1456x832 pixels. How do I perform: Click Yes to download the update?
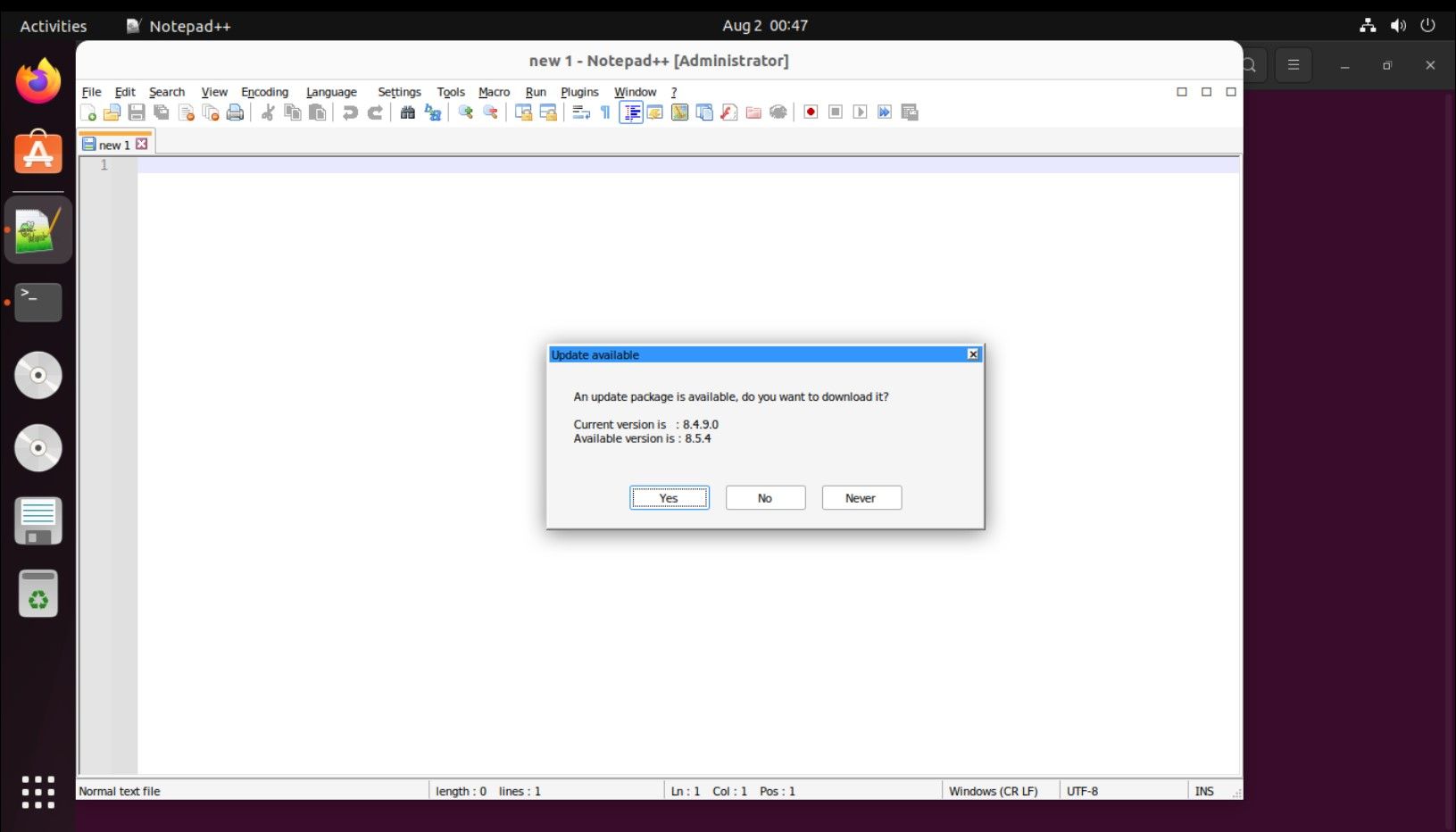[669, 497]
